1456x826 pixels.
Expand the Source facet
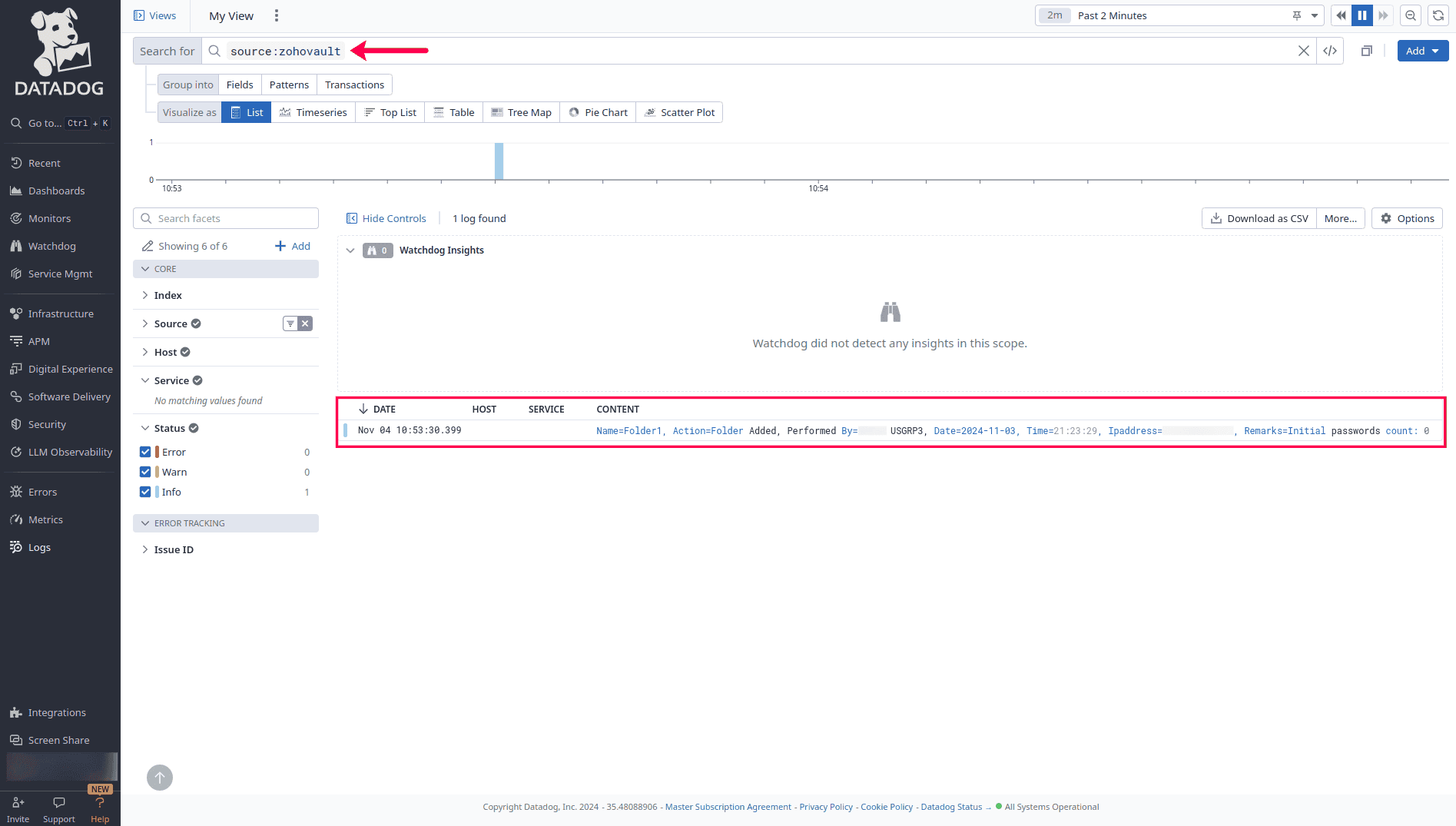click(x=145, y=323)
